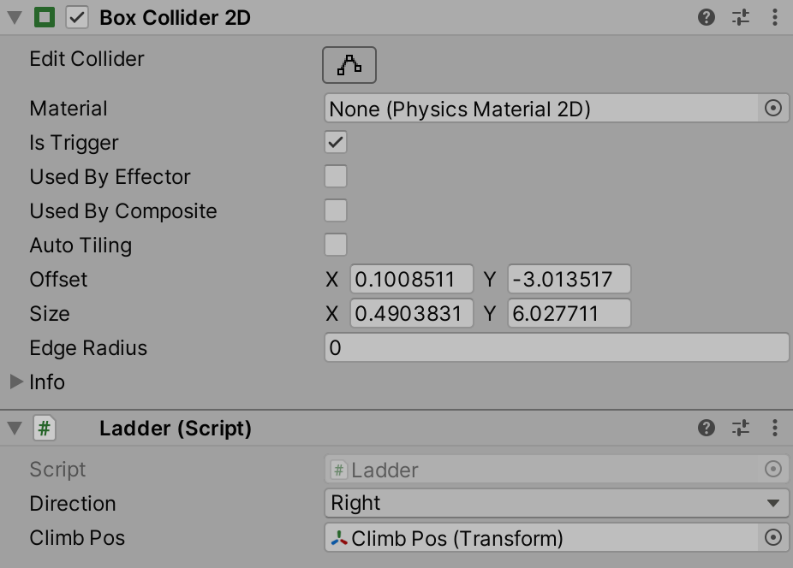Click Material object picker circle
The image size is (793, 568).
772,108
